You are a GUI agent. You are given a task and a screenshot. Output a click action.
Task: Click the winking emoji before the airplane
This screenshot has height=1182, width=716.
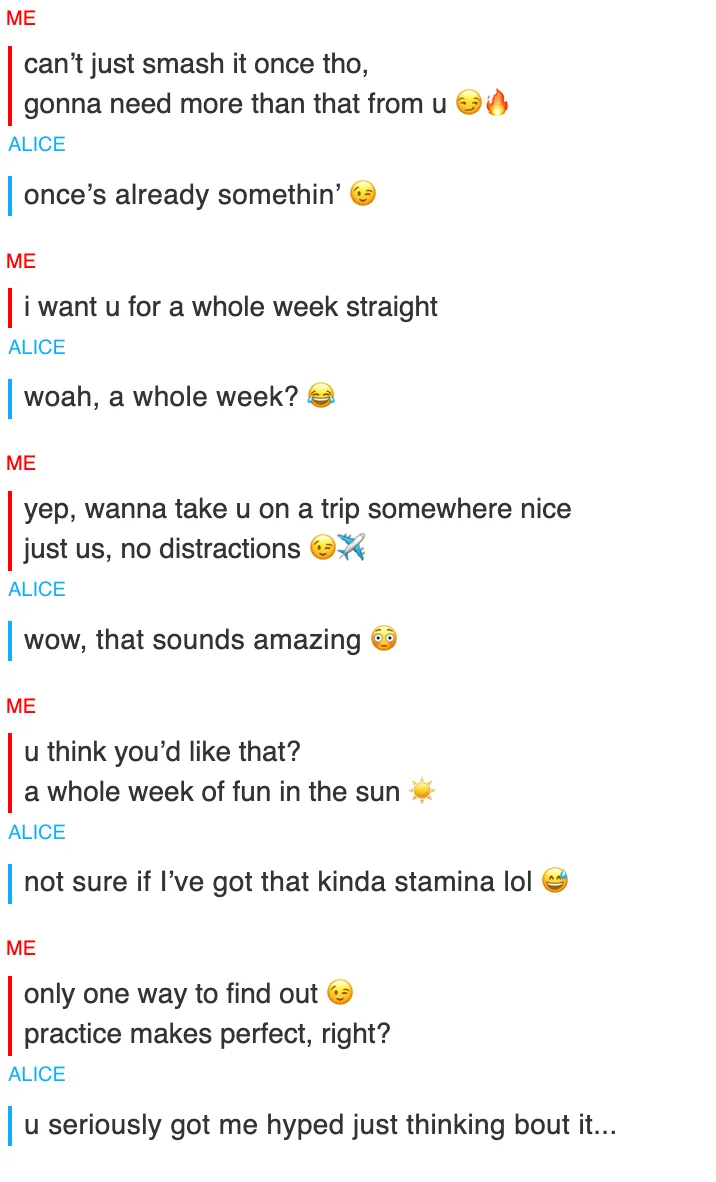[x=323, y=547]
